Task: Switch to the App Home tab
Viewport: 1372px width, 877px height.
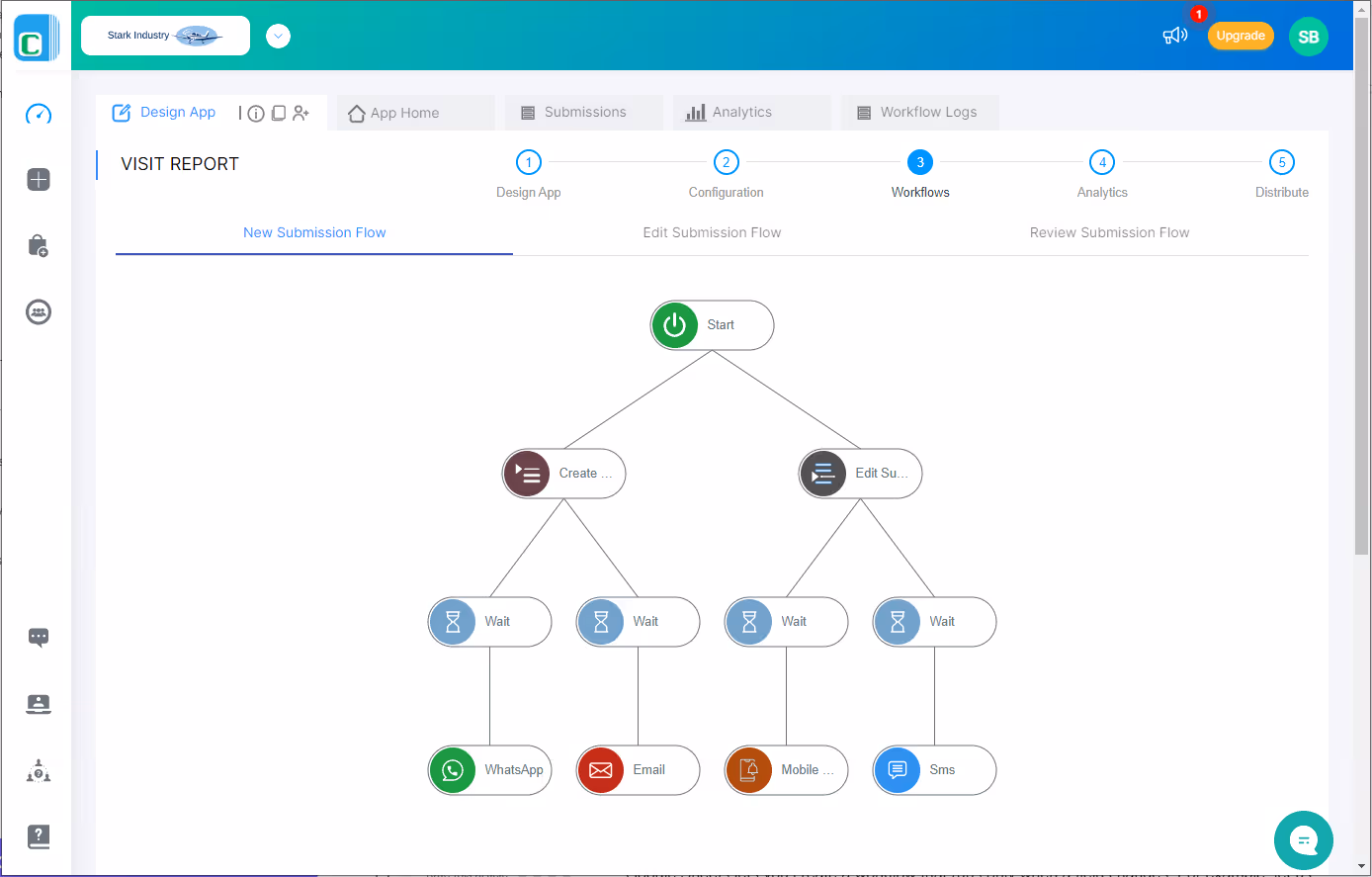Action: (415, 113)
